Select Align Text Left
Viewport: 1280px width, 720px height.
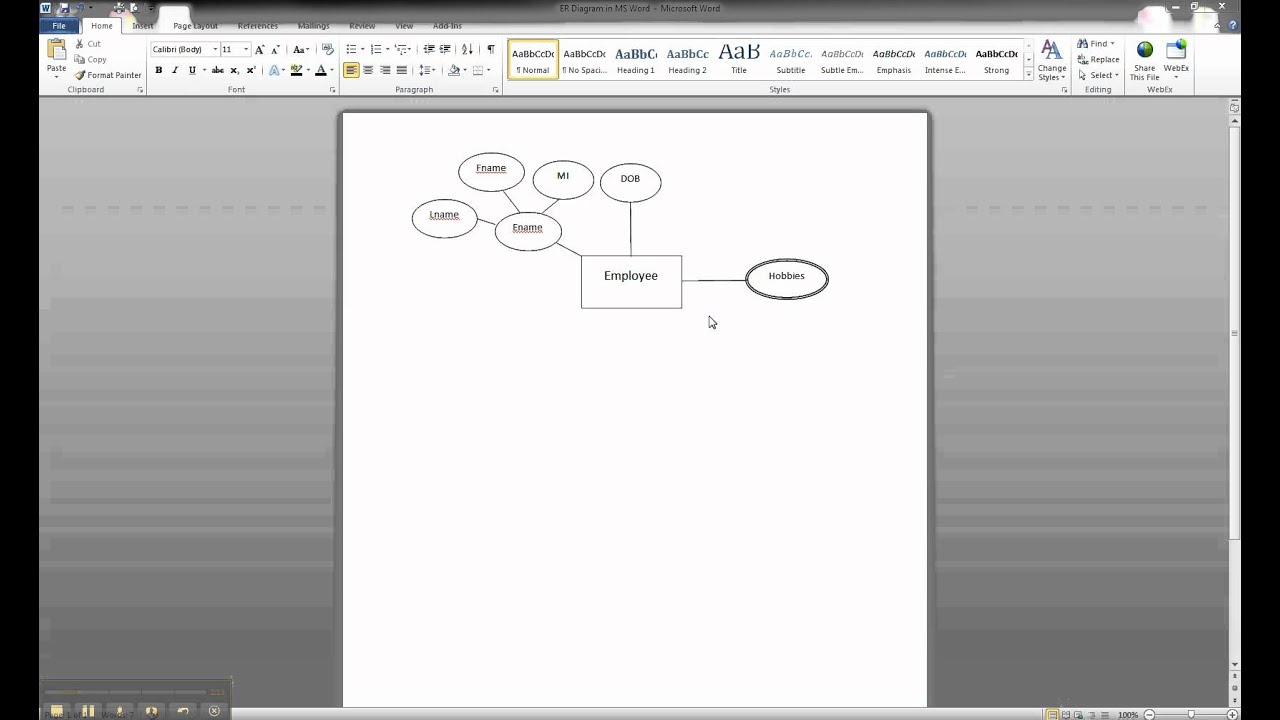click(x=351, y=70)
